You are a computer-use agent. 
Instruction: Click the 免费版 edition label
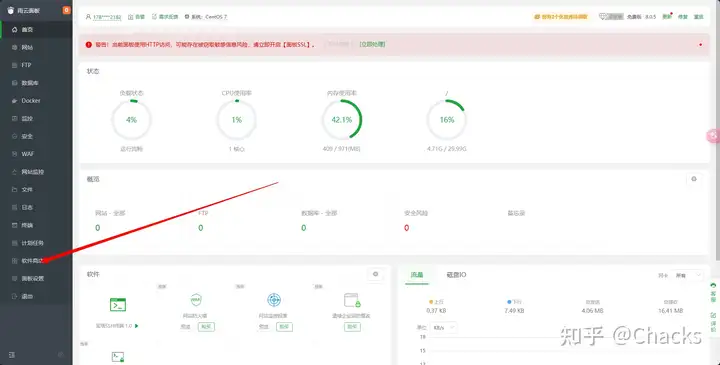coord(634,17)
